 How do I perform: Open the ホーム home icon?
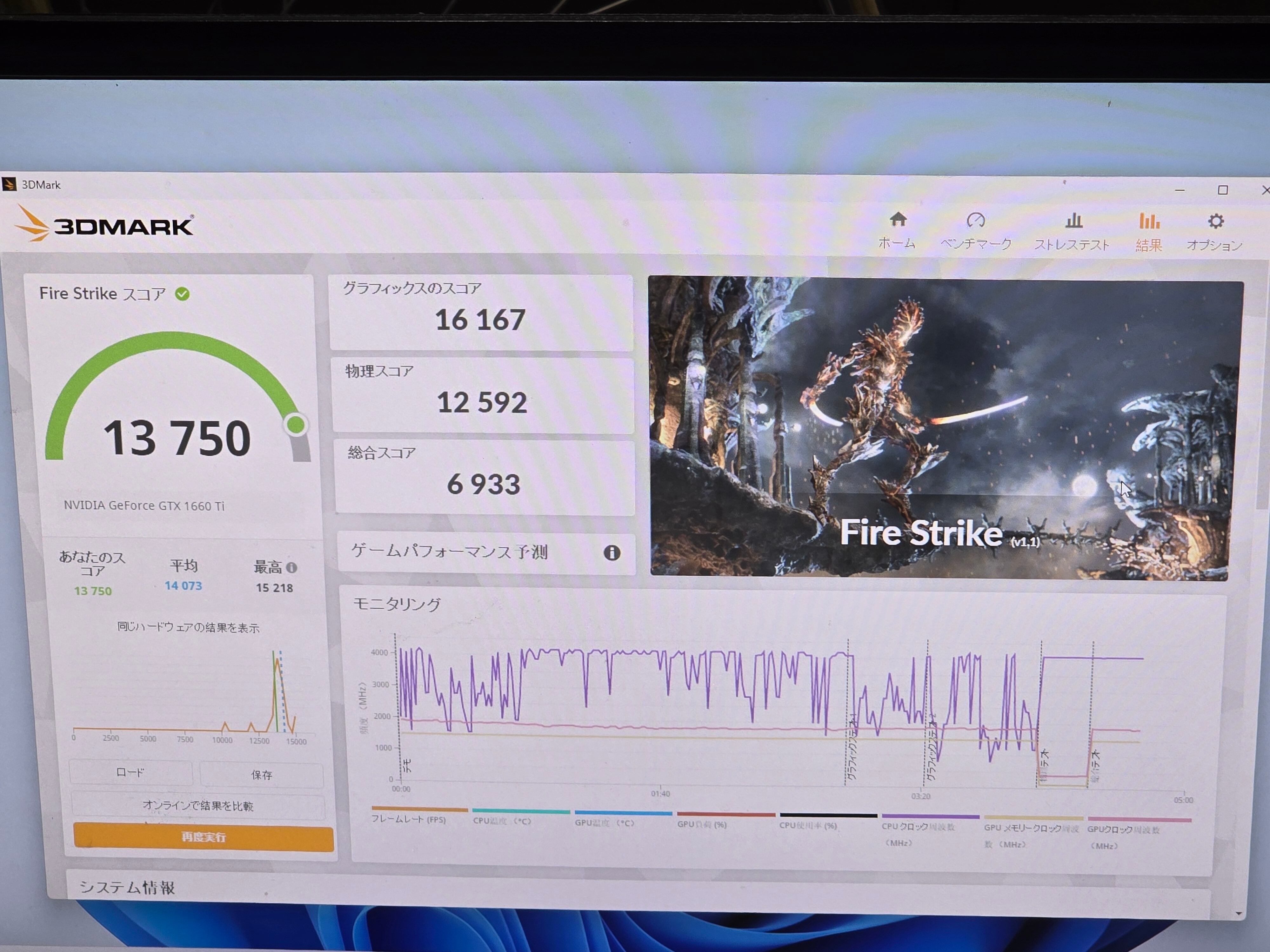click(x=897, y=220)
